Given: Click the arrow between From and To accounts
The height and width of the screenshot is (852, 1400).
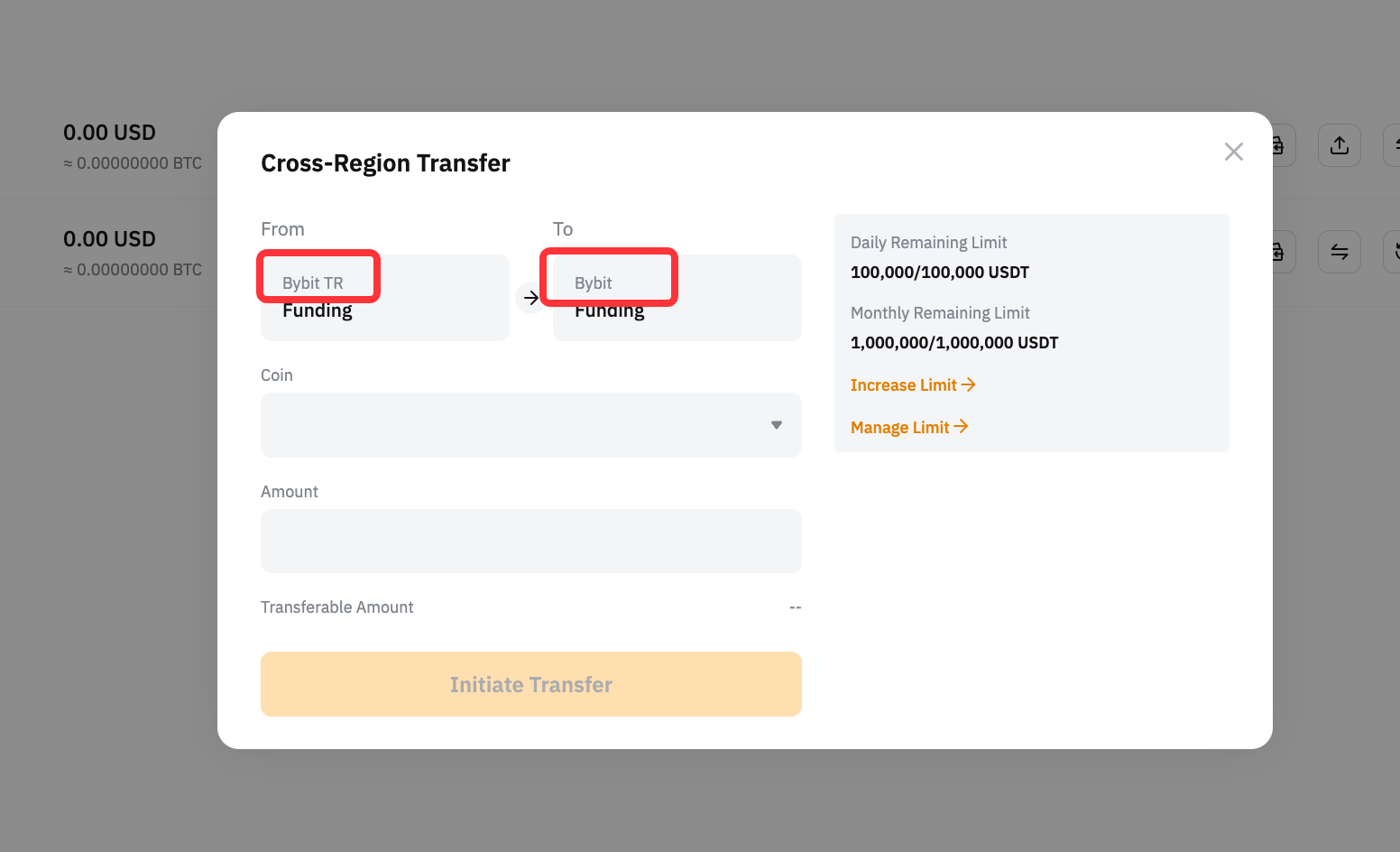Looking at the screenshot, I should coord(530,298).
